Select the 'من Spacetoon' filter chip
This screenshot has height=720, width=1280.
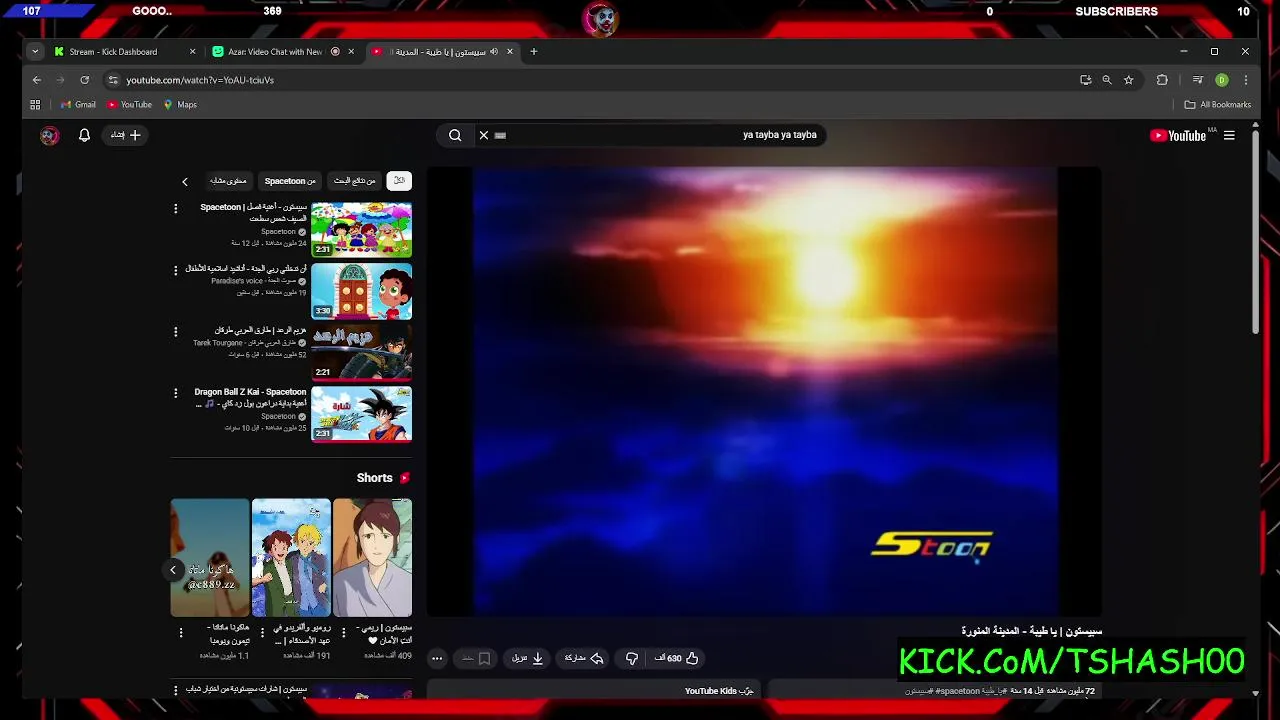tap(290, 181)
